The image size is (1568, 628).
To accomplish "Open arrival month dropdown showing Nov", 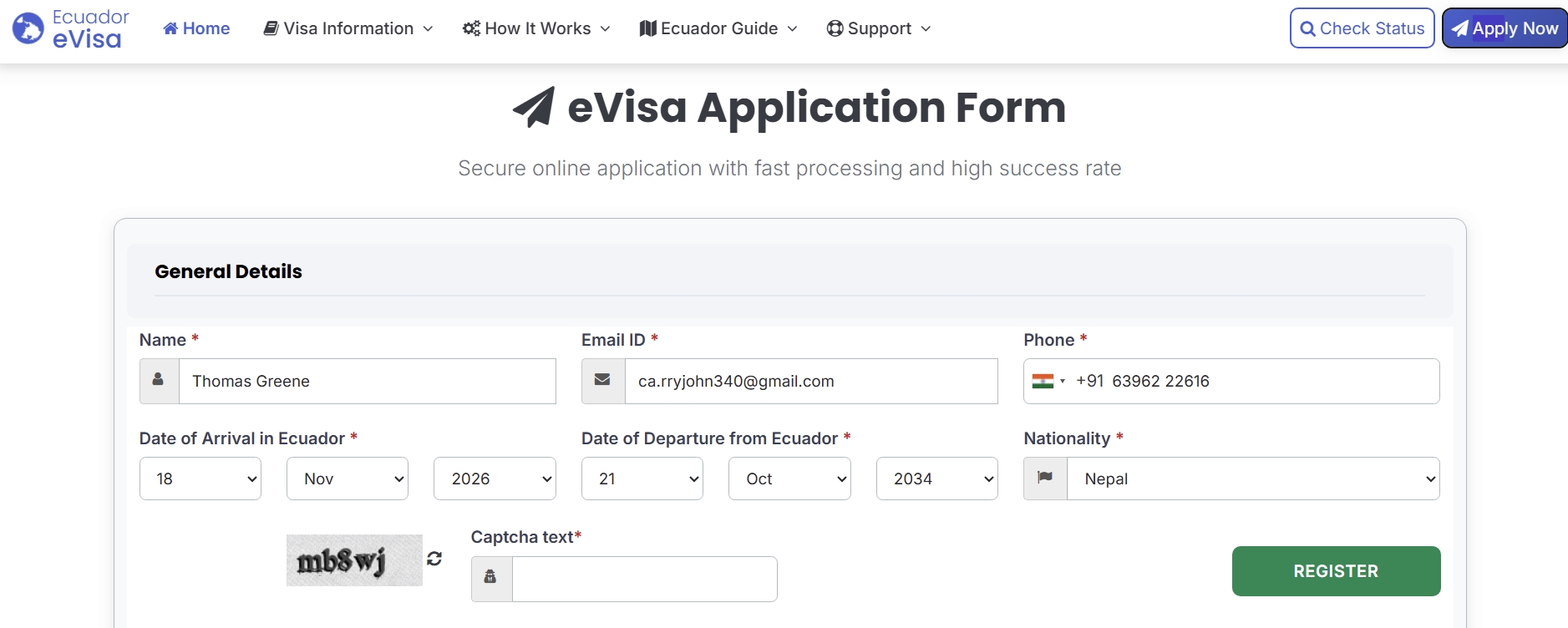I will [x=348, y=479].
